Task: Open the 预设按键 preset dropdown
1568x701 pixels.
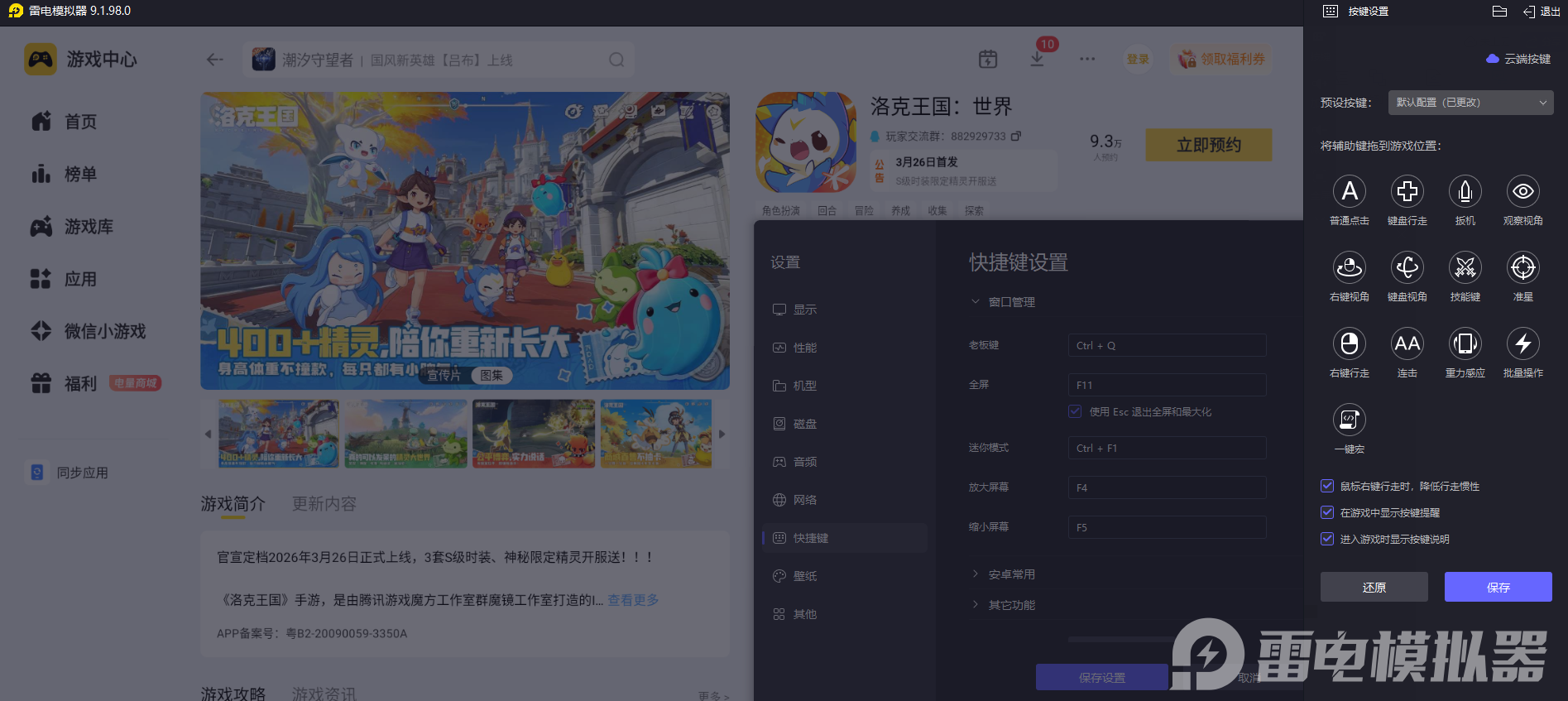Action: (x=1470, y=103)
